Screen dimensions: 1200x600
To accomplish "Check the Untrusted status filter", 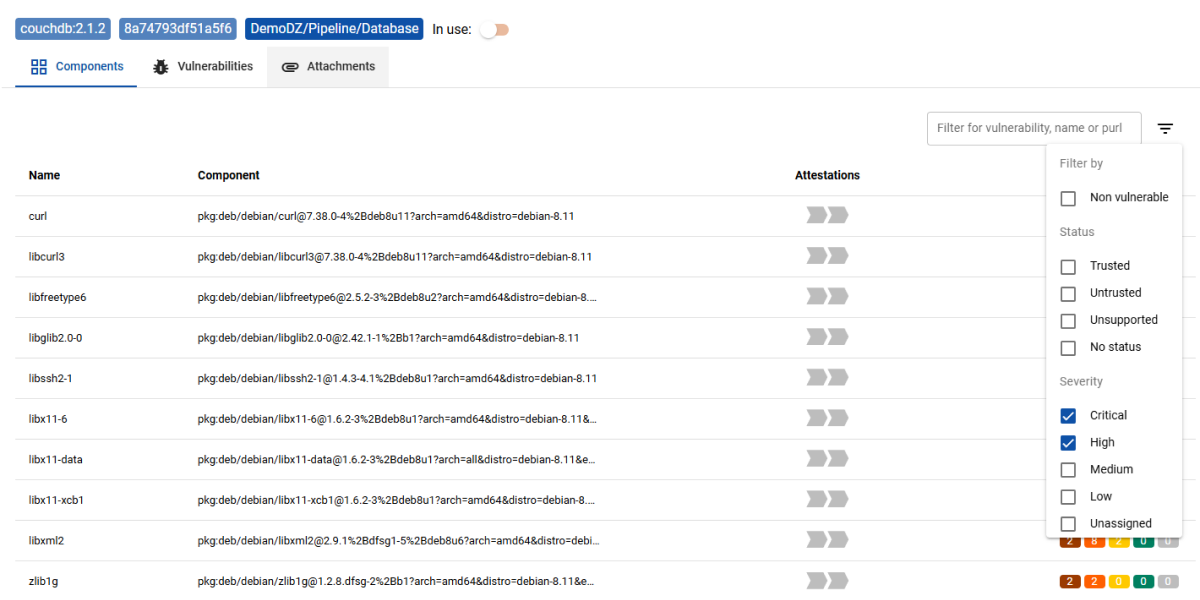I will tap(1068, 293).
